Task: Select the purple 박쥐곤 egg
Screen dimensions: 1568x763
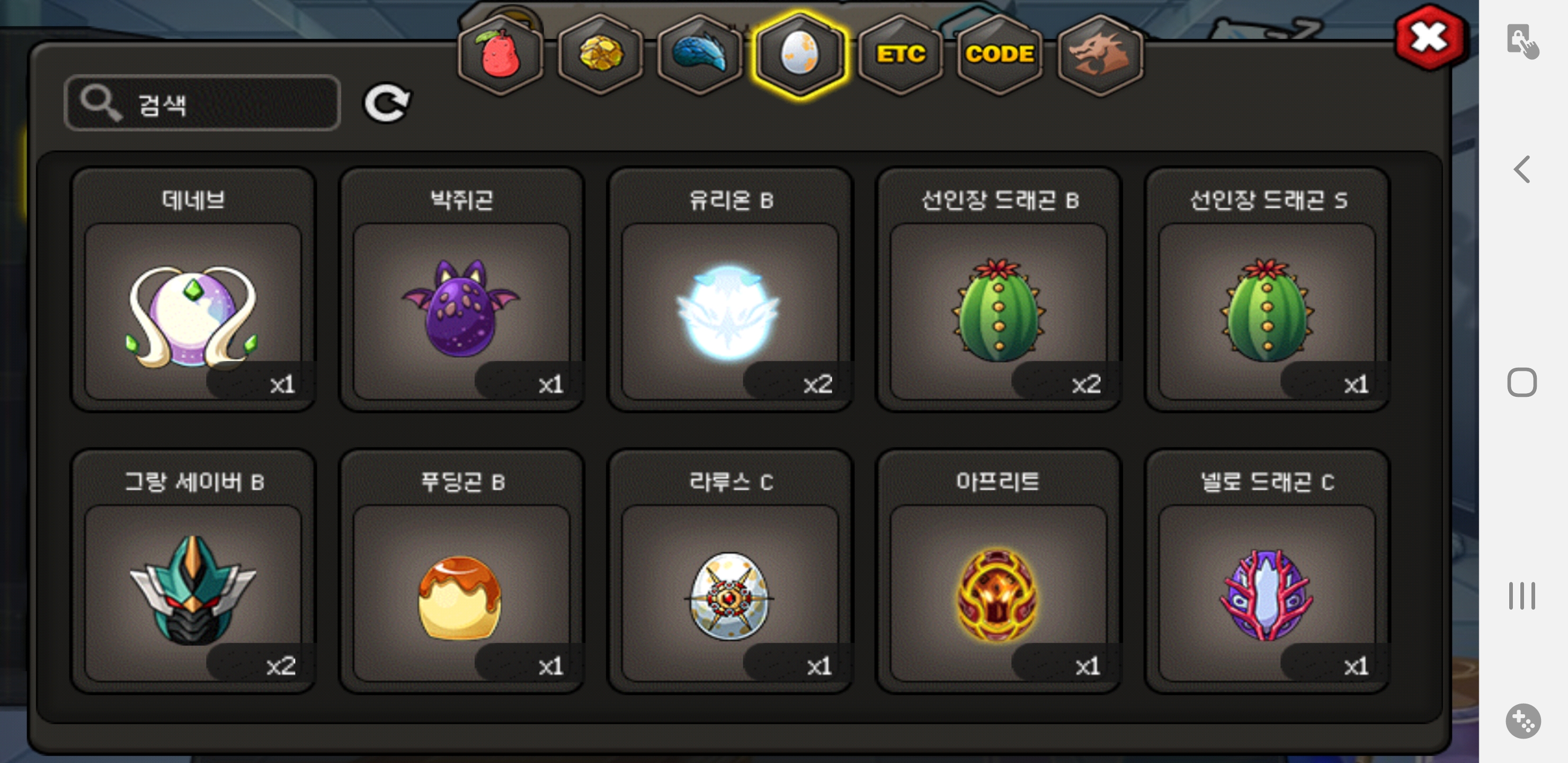Action: pyautogui.click(x=461, y=290)
